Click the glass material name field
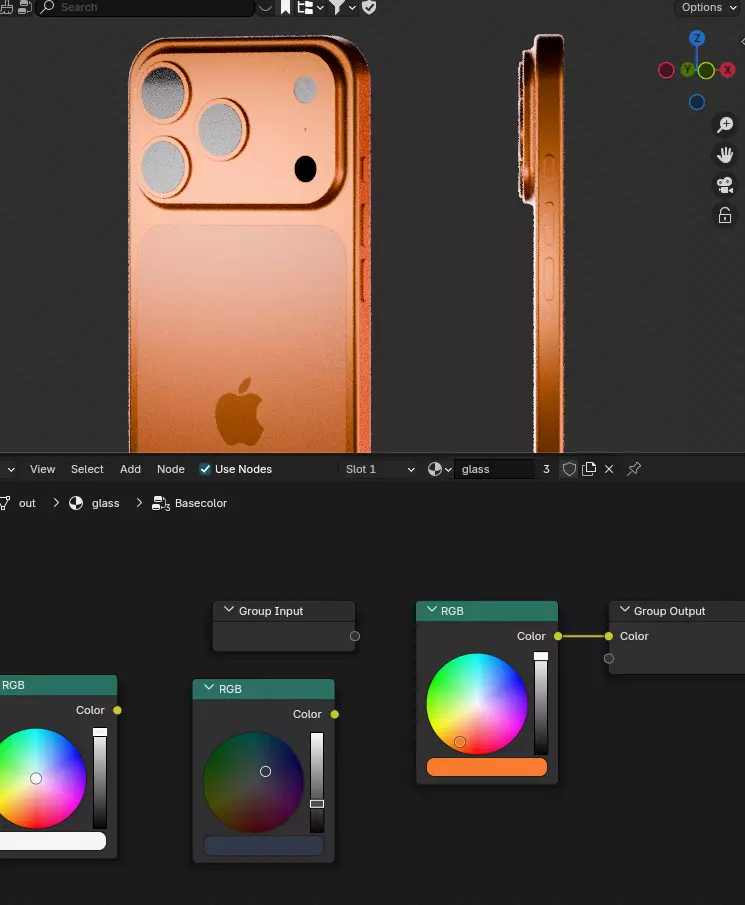 point(495,469)
